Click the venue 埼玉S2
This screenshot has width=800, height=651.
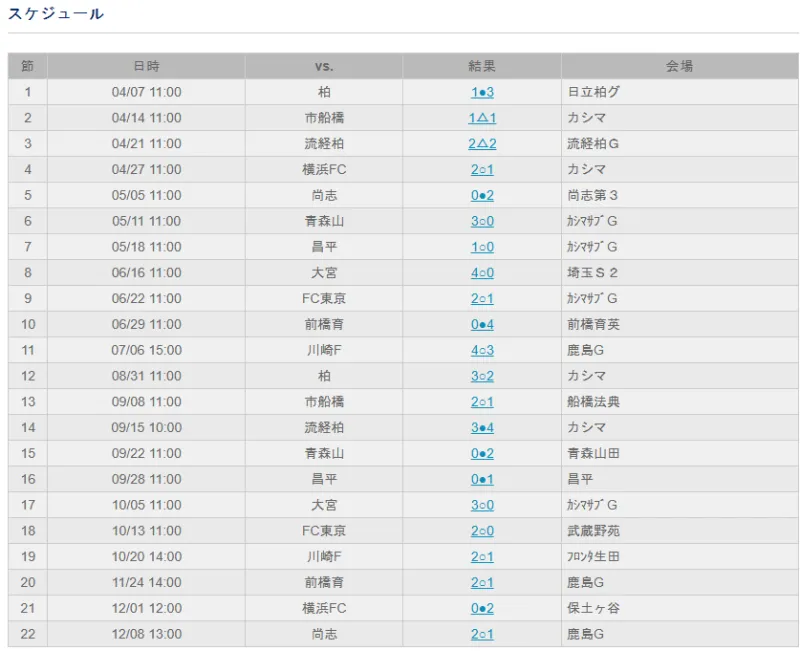(592, 273)
